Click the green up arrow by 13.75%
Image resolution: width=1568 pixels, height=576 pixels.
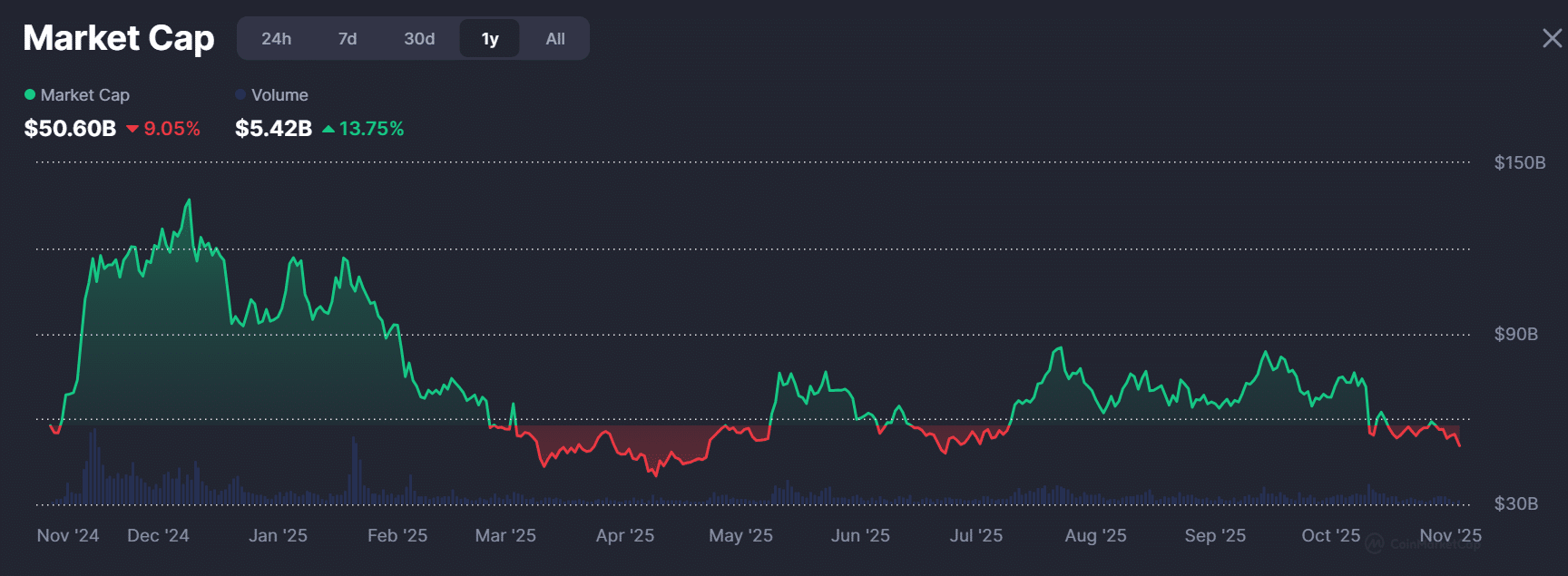point(328,129)
